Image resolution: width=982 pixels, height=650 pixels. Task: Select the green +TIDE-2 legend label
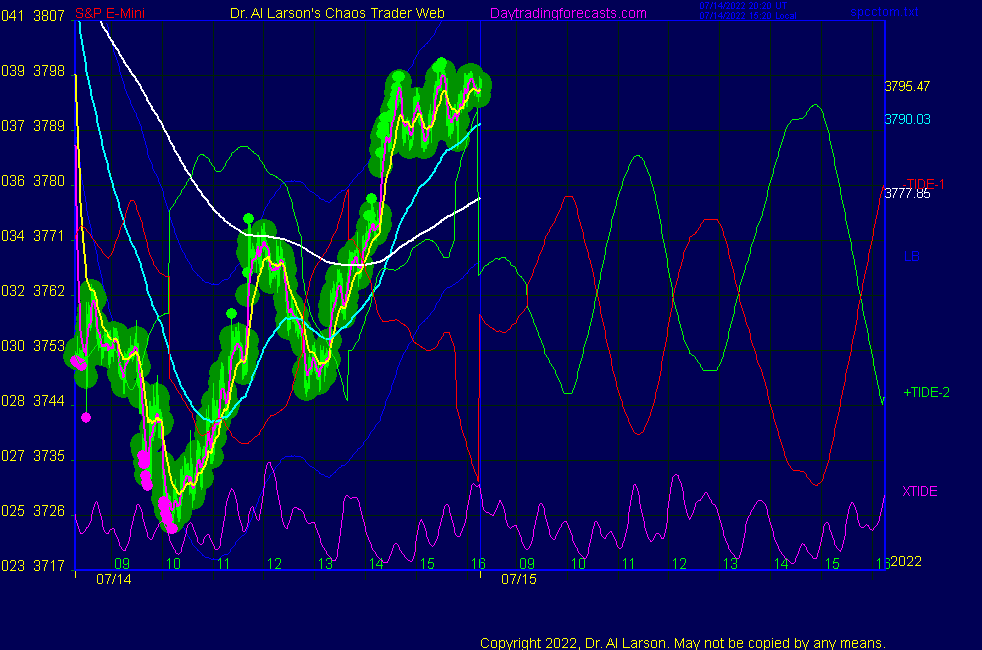[926, 393]
